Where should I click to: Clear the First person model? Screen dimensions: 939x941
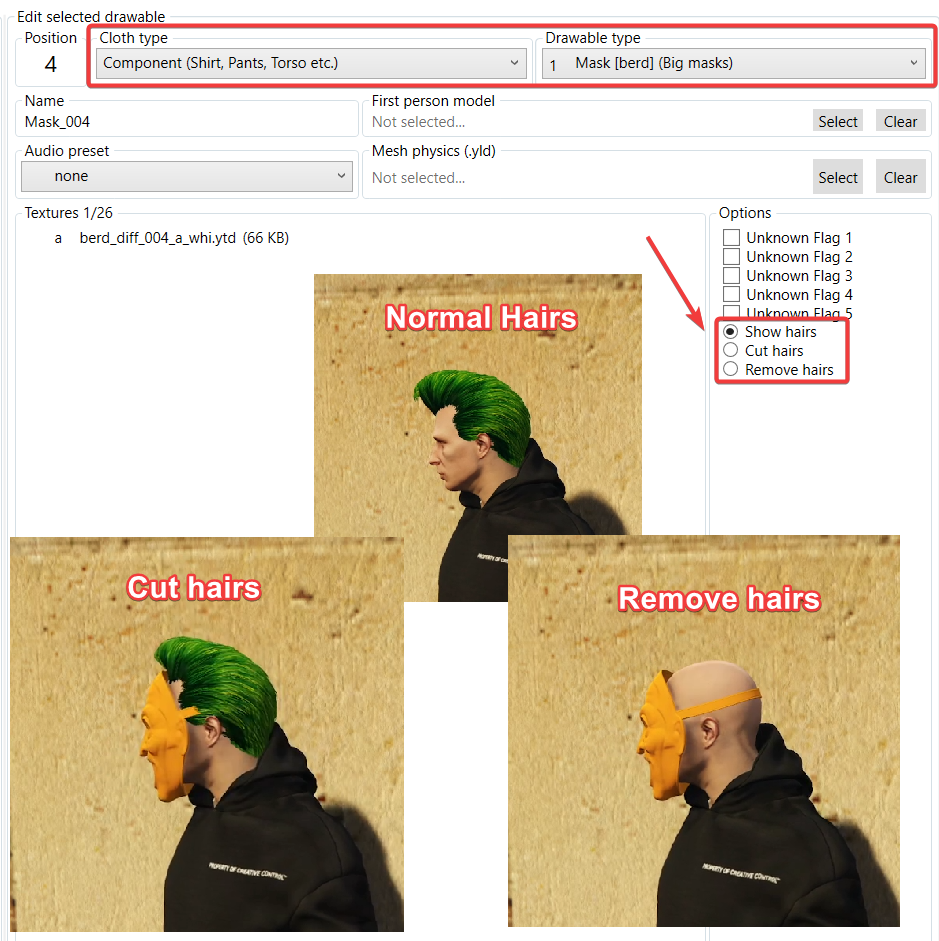(900, 121)
